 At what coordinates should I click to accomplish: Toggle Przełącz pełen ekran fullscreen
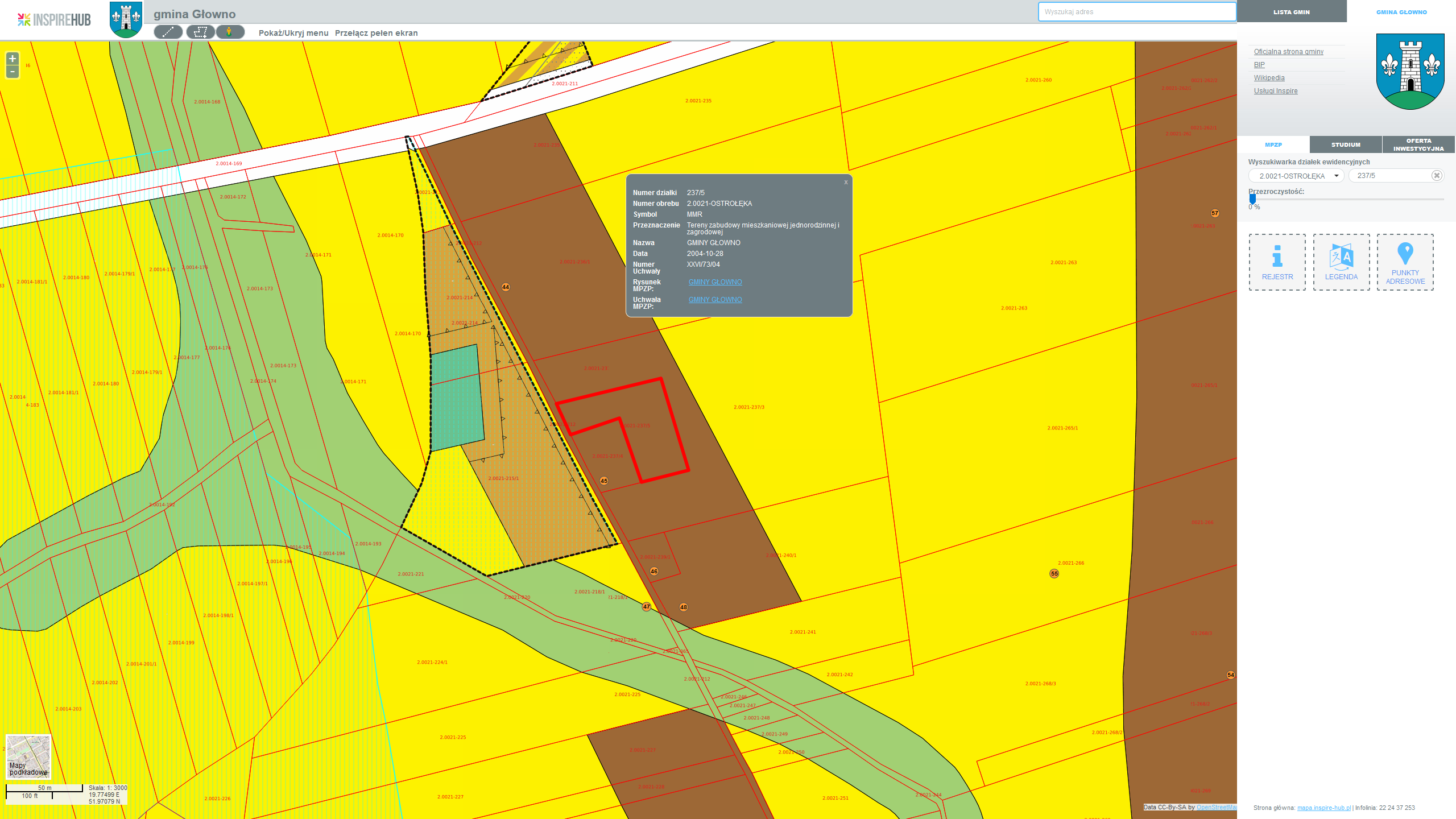[376, 33]
